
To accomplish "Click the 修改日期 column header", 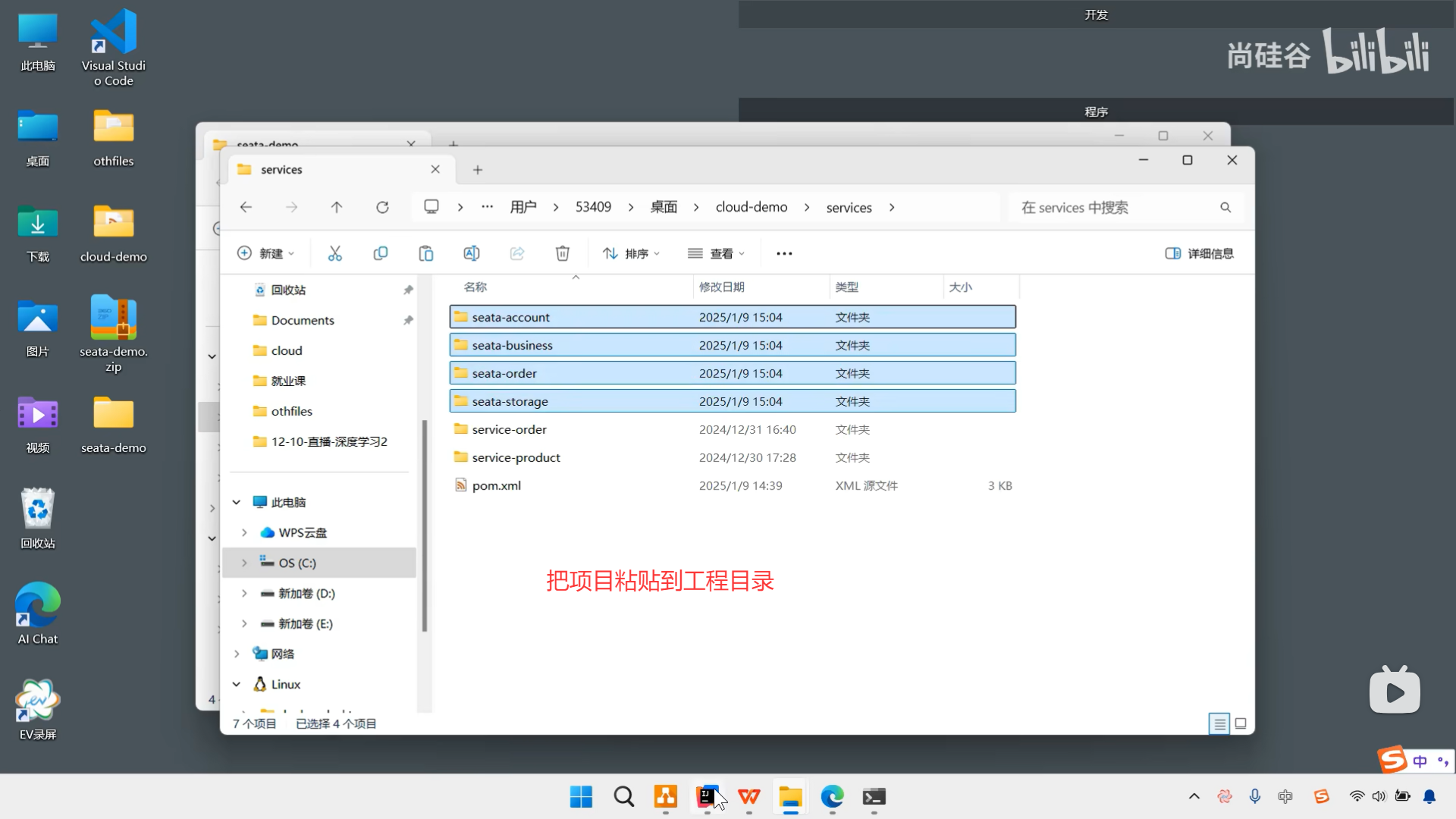I will [x=721, y=287].
